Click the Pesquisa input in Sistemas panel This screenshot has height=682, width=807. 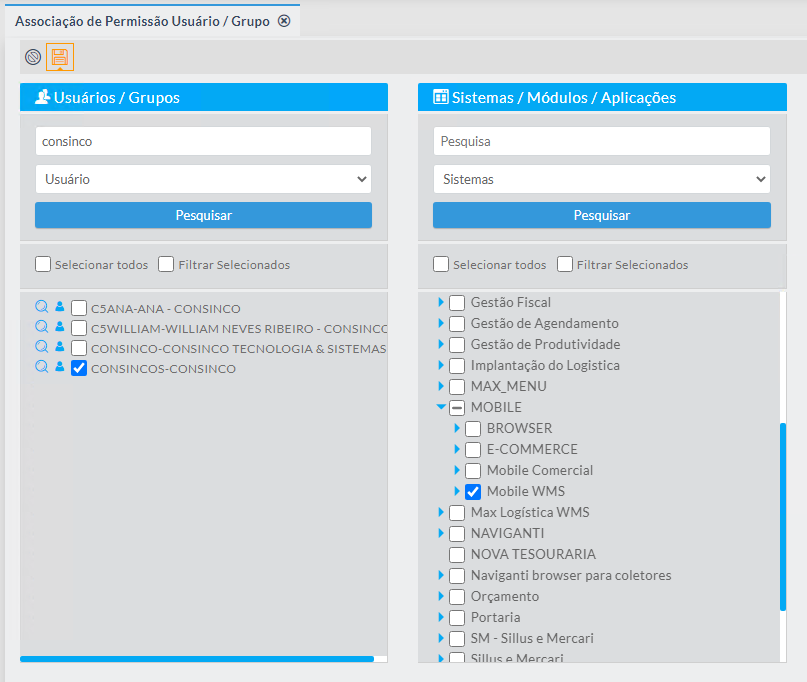click(602, 141)
